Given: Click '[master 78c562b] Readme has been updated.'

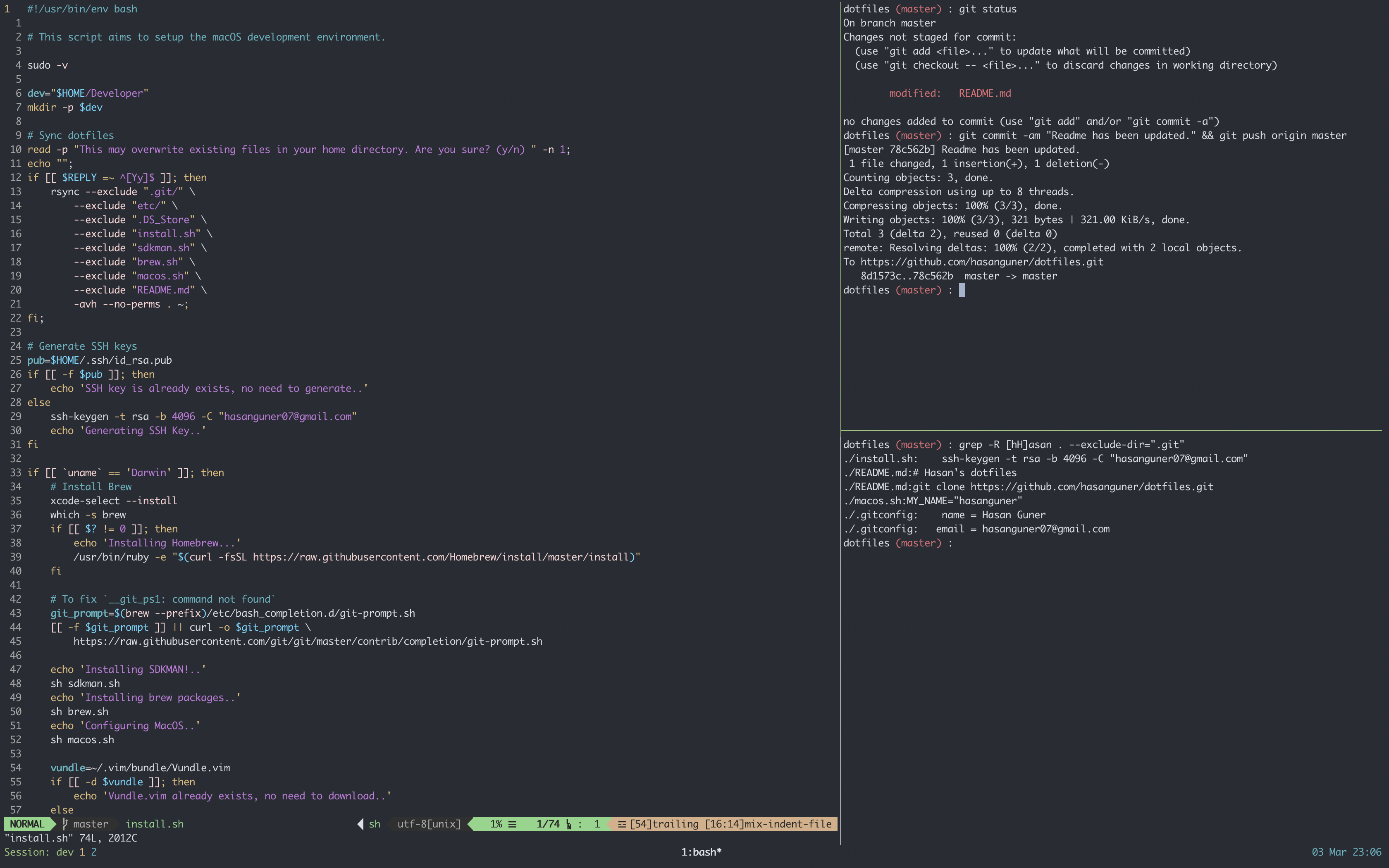Looking at the screenshot, I should pos(962,149).
